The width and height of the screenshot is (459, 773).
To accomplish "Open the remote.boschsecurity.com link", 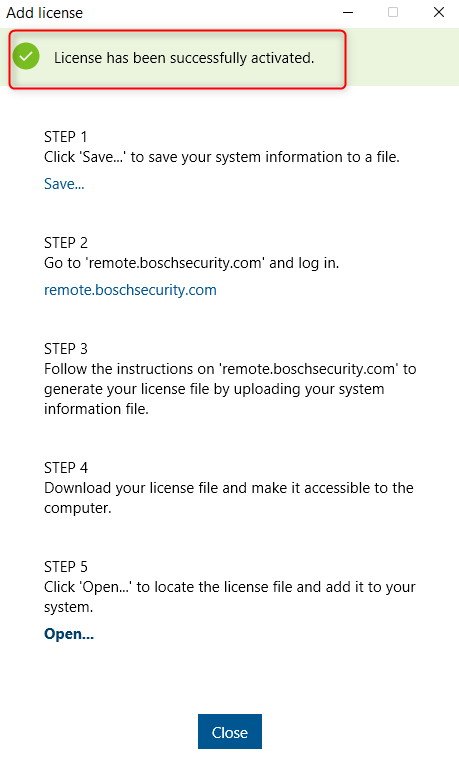I will click(x=130, y=290).
